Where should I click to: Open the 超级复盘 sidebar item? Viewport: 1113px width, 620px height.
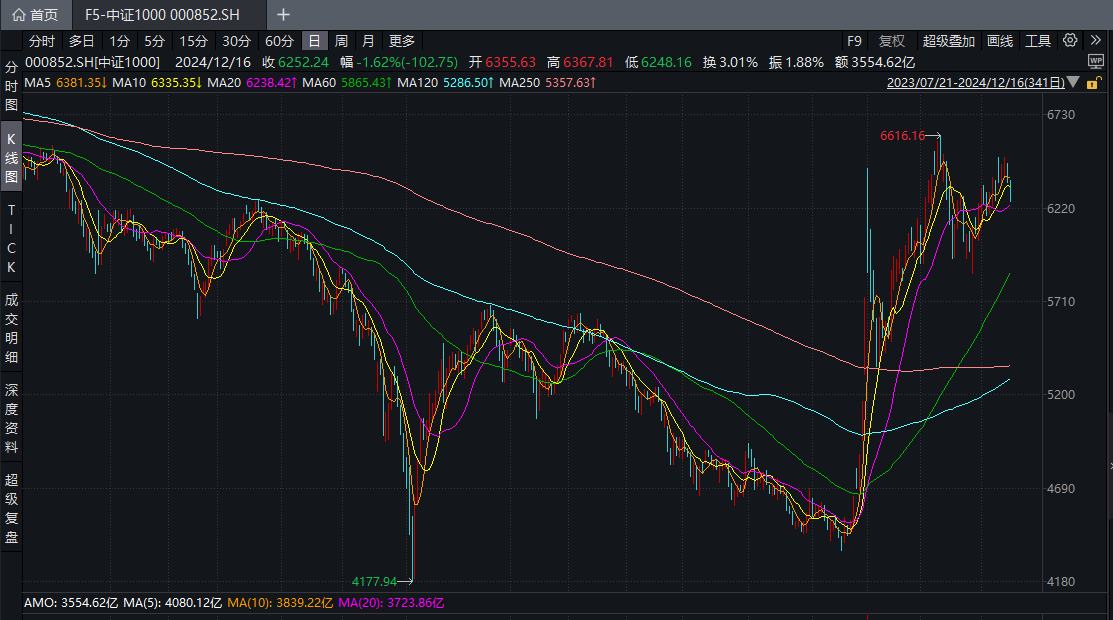click(11, 510)
